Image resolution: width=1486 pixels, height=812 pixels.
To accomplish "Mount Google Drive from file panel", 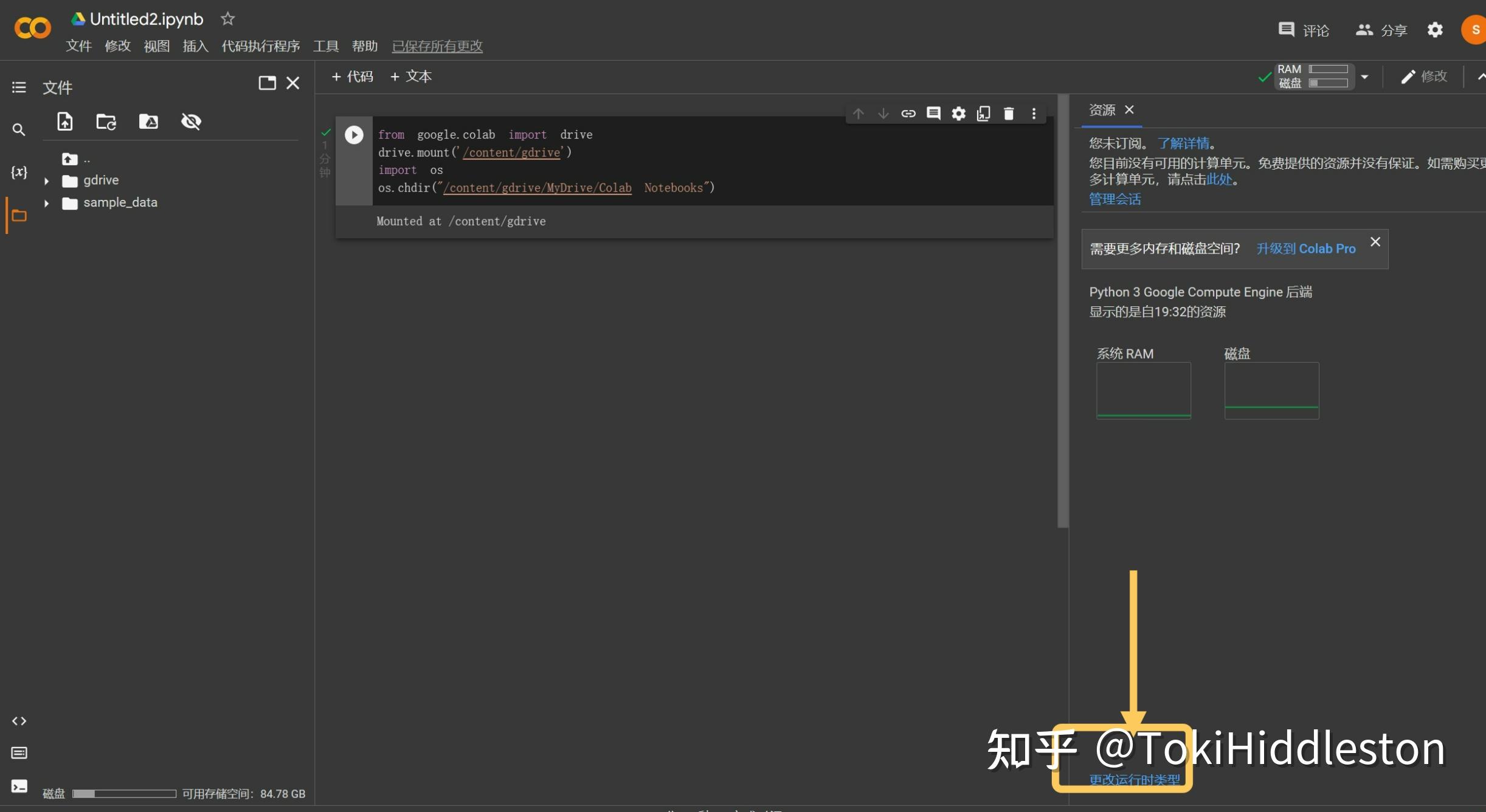I will tap(148, 122).
